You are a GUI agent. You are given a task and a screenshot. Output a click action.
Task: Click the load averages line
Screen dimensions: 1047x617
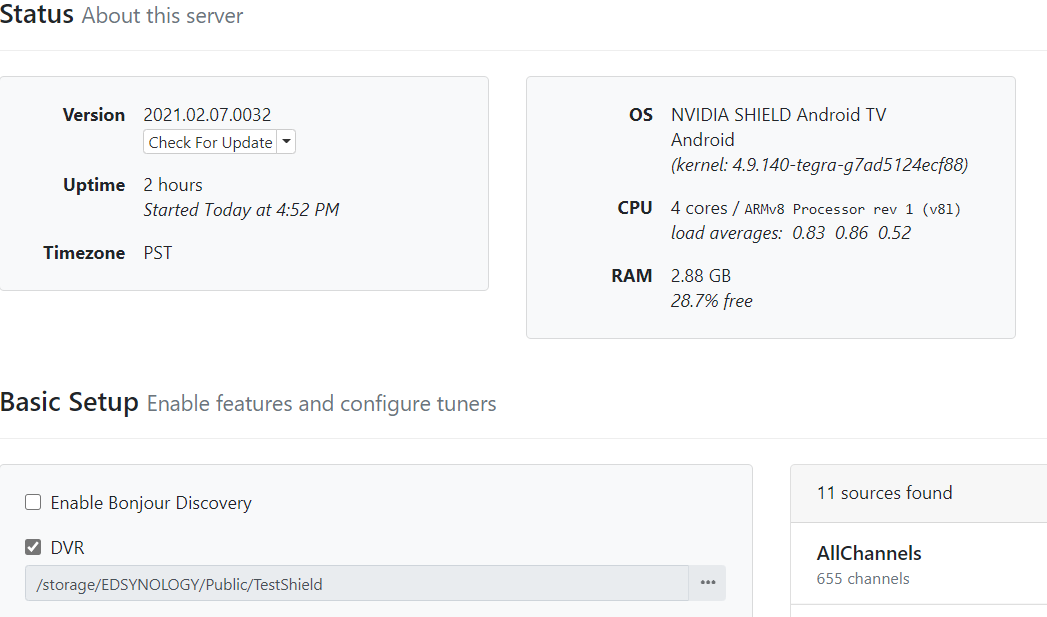[790, 233]
